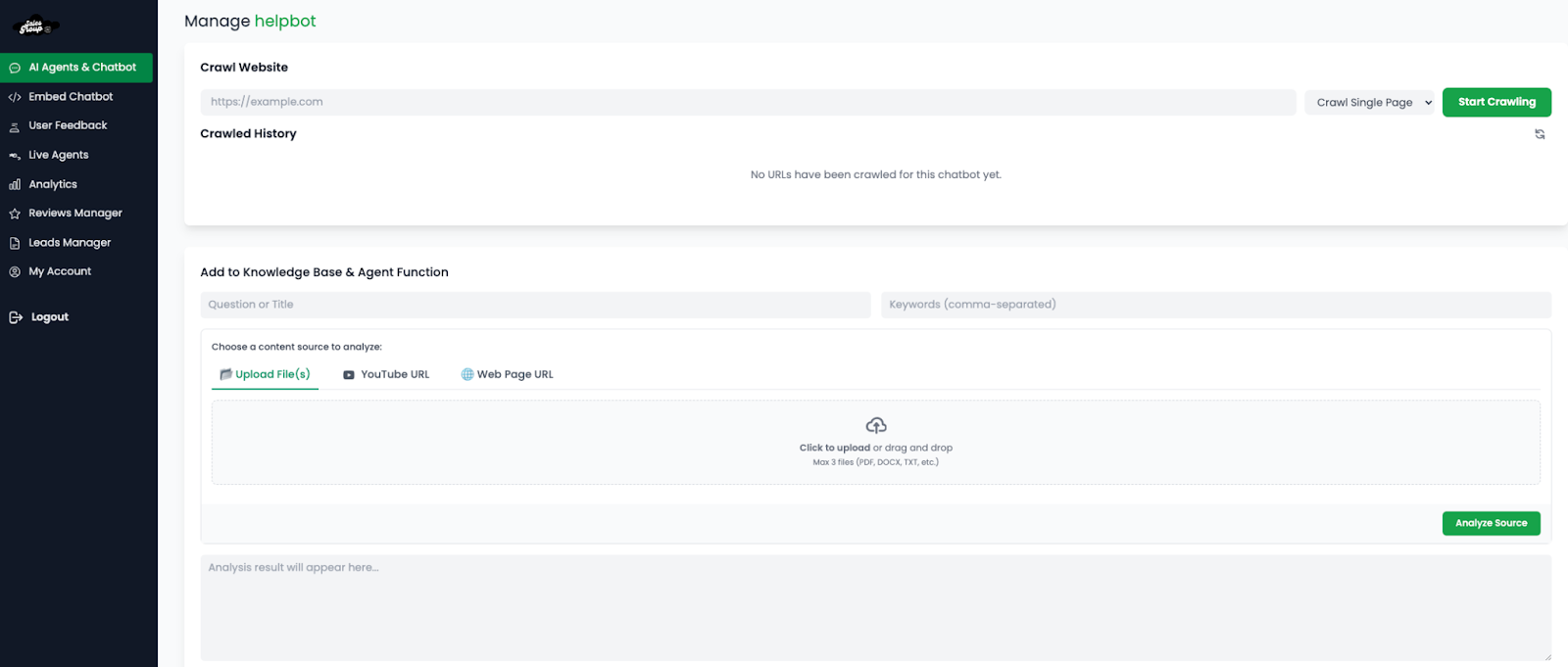Click the Keywords comma-separated field
1568x667 pixels.
point(1216,305)
